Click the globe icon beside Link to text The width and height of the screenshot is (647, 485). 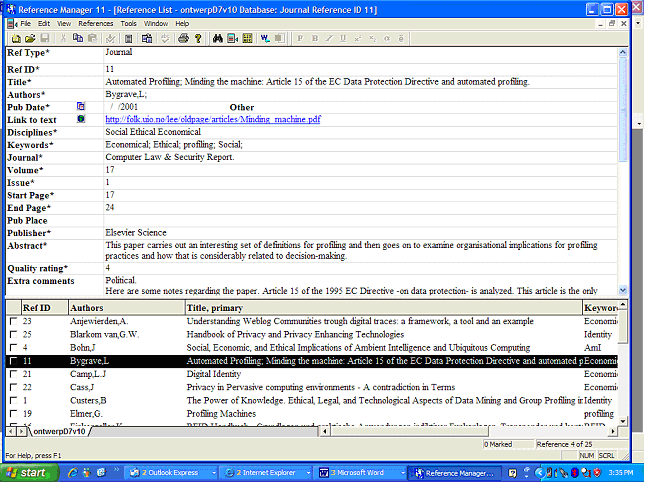[x=81, y=119]
